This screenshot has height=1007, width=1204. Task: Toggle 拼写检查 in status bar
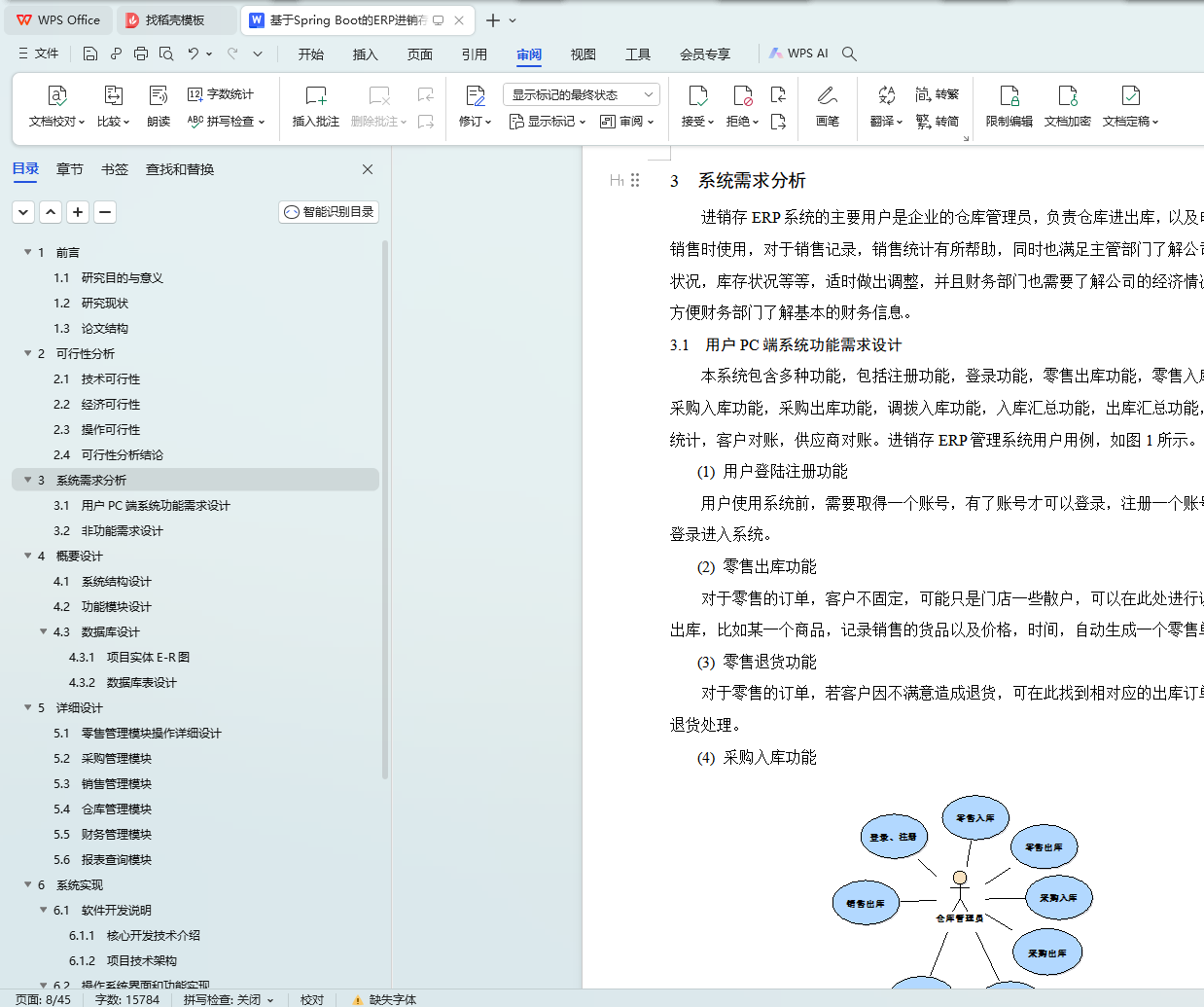229,999
